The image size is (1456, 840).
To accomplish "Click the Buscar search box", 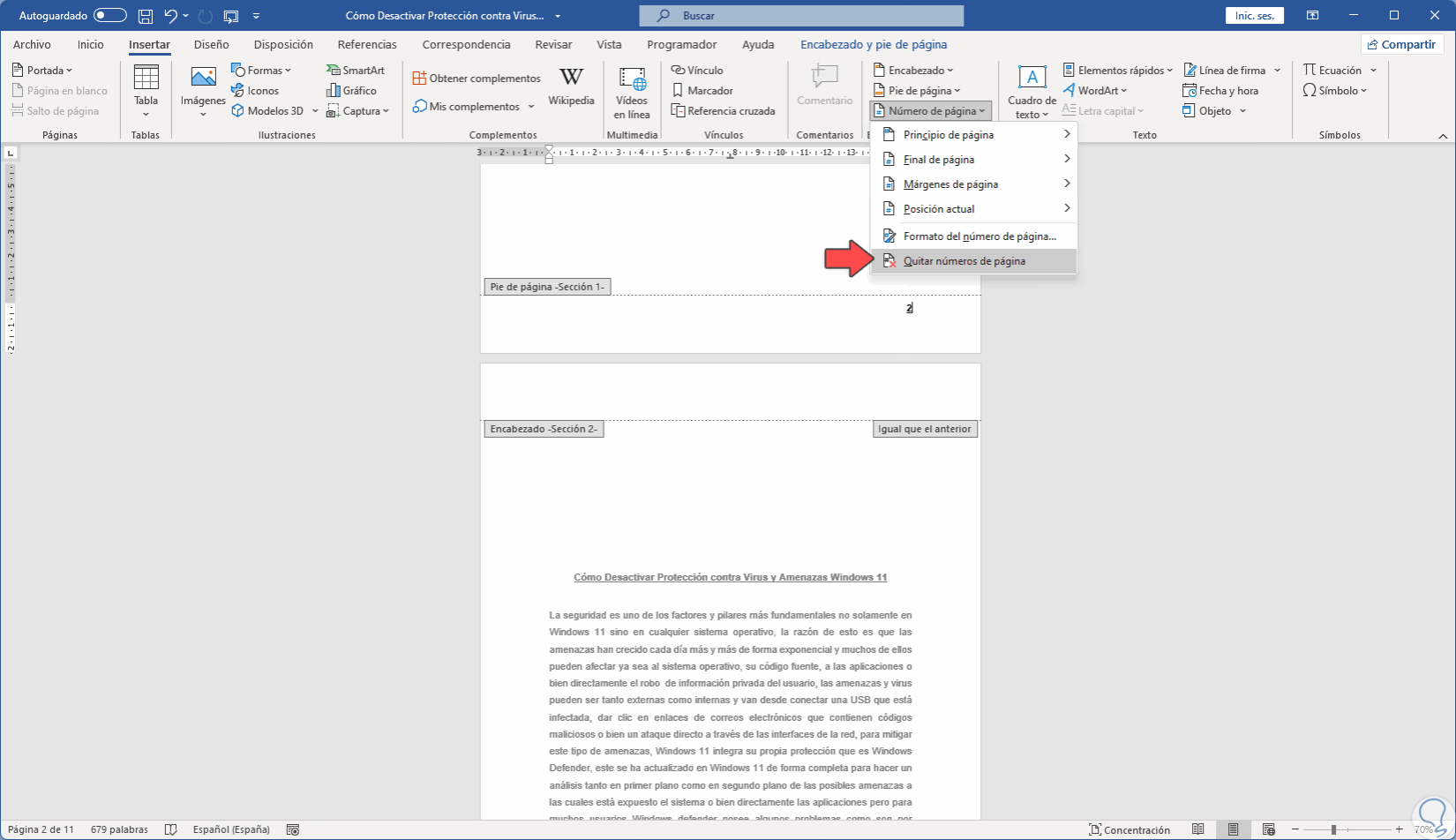I will click(801, 16).
